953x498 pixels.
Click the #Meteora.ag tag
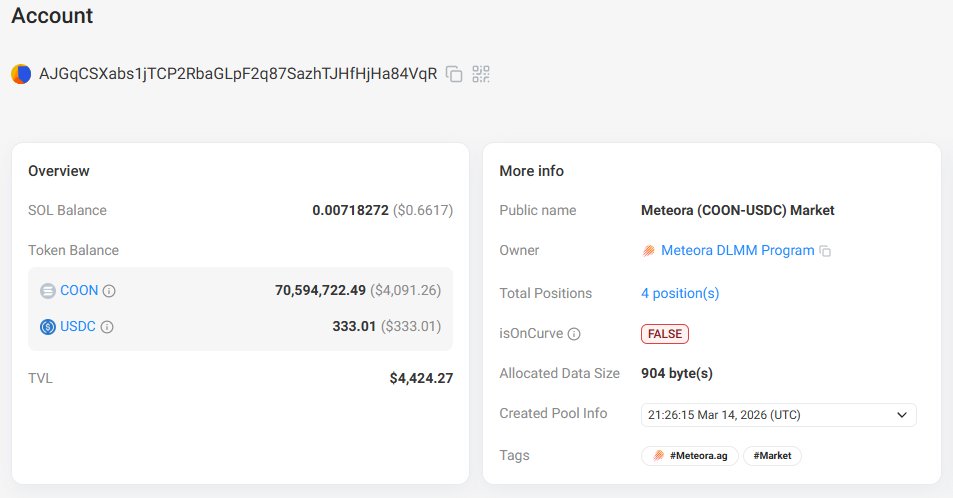coord(690,455)
